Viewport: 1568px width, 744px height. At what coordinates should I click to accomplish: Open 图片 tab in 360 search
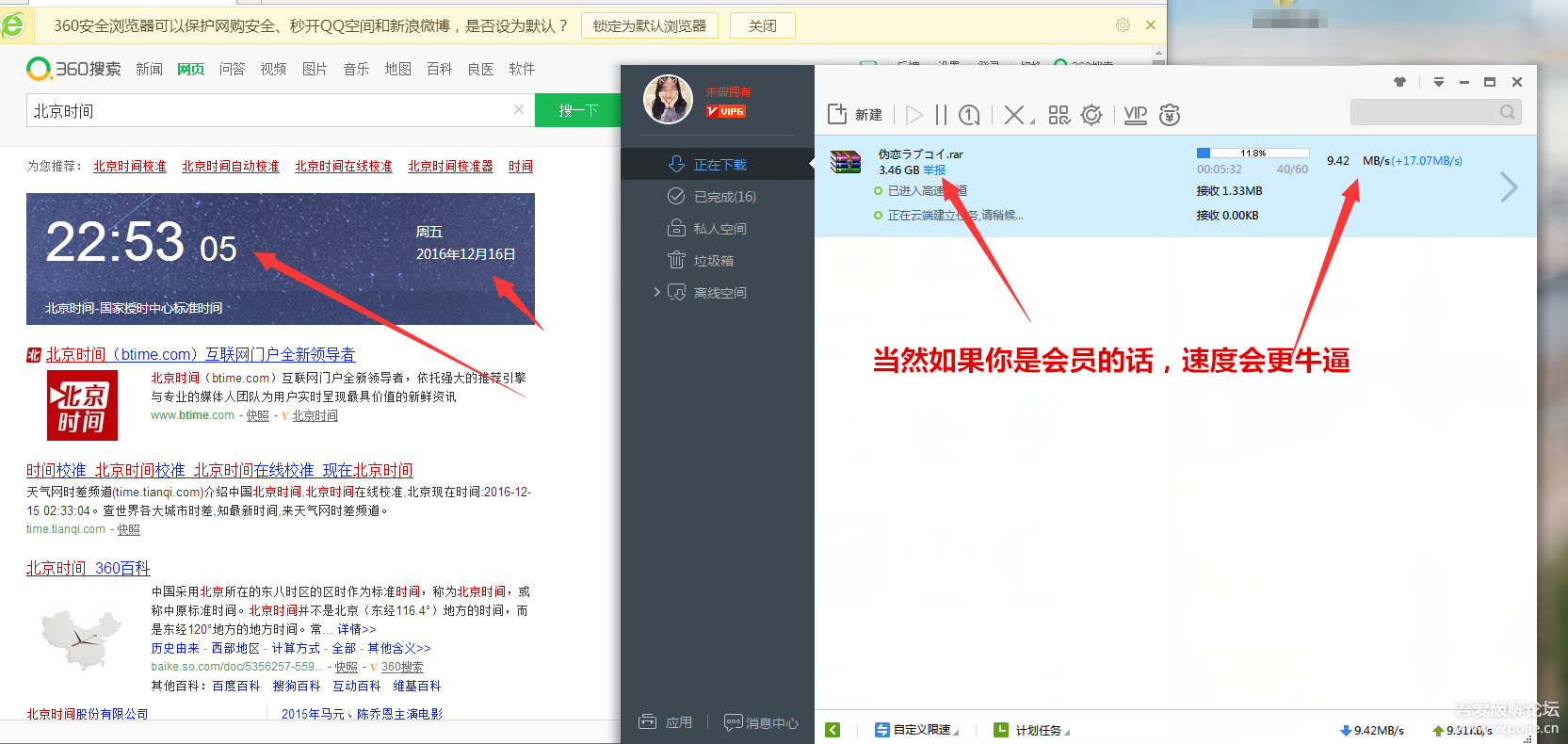(315, 69)
